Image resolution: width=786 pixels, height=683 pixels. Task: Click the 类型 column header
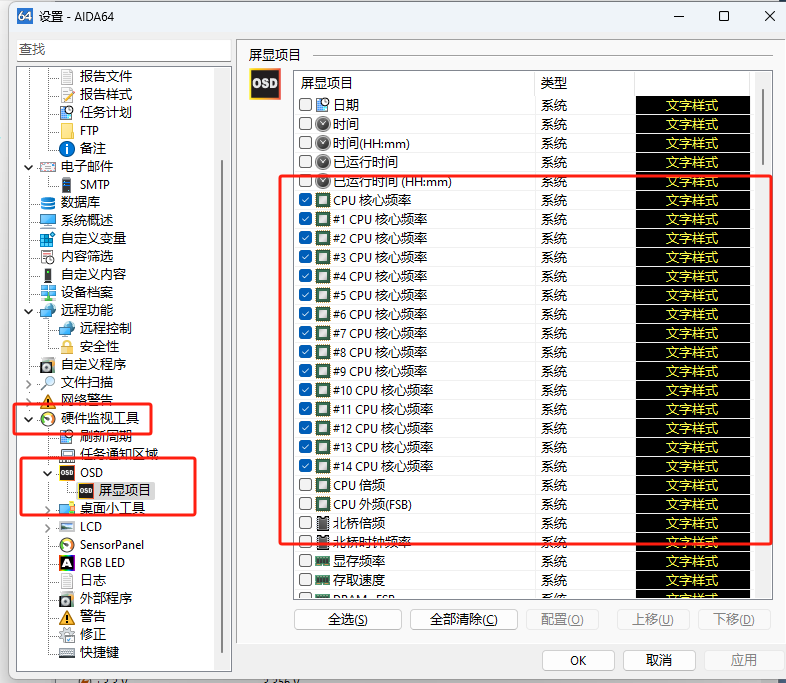coord(584,83)
